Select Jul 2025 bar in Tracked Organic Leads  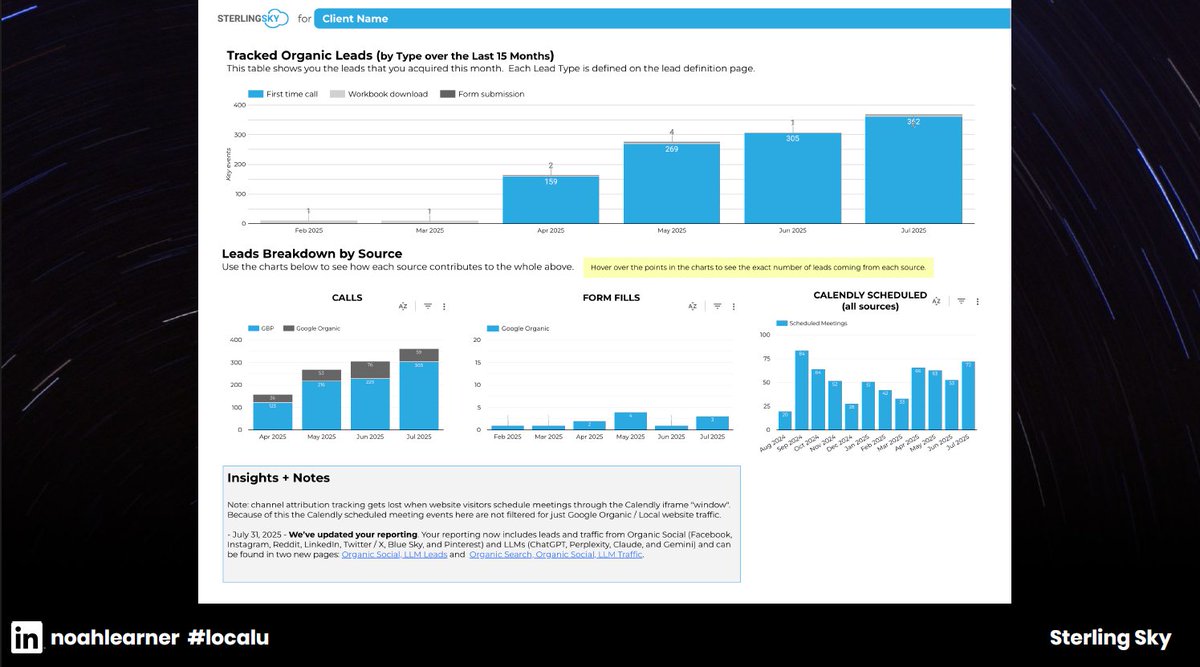[913, 169]
